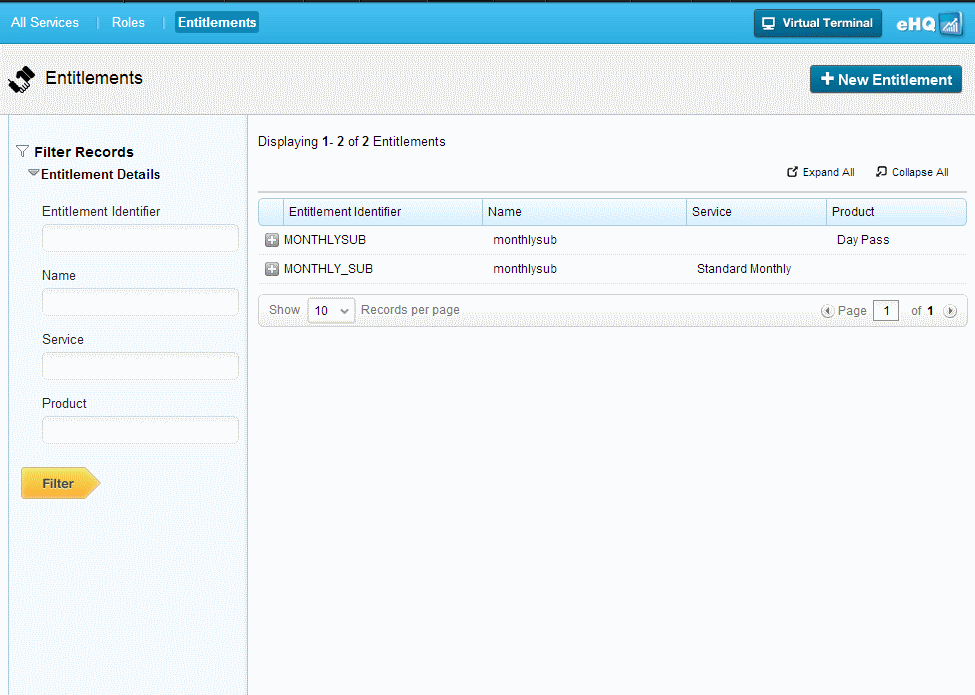Click the eHQ chart icon

pyautogui.click(x=950, y=24)
